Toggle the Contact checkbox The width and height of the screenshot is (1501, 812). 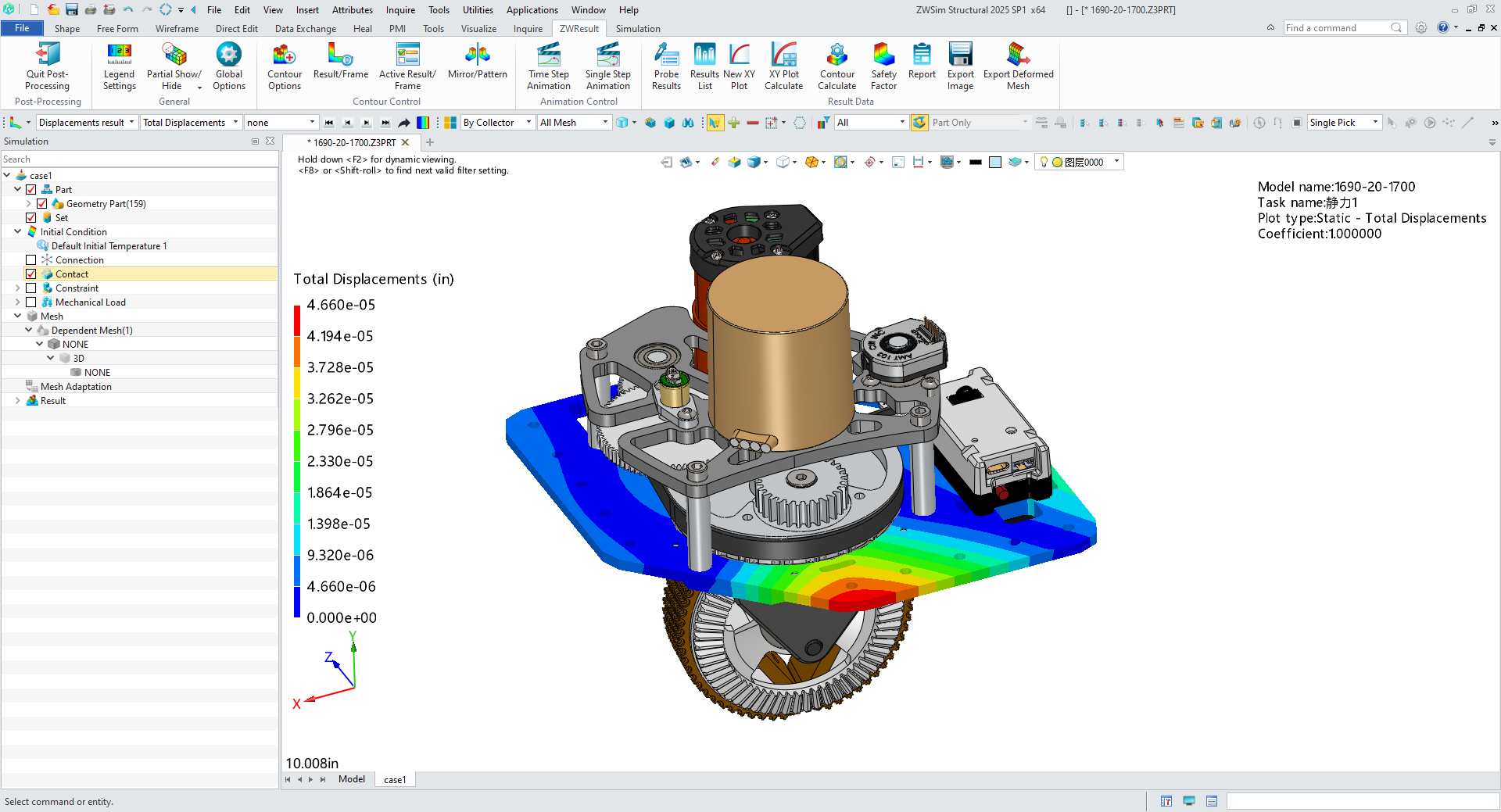[31, 274]
